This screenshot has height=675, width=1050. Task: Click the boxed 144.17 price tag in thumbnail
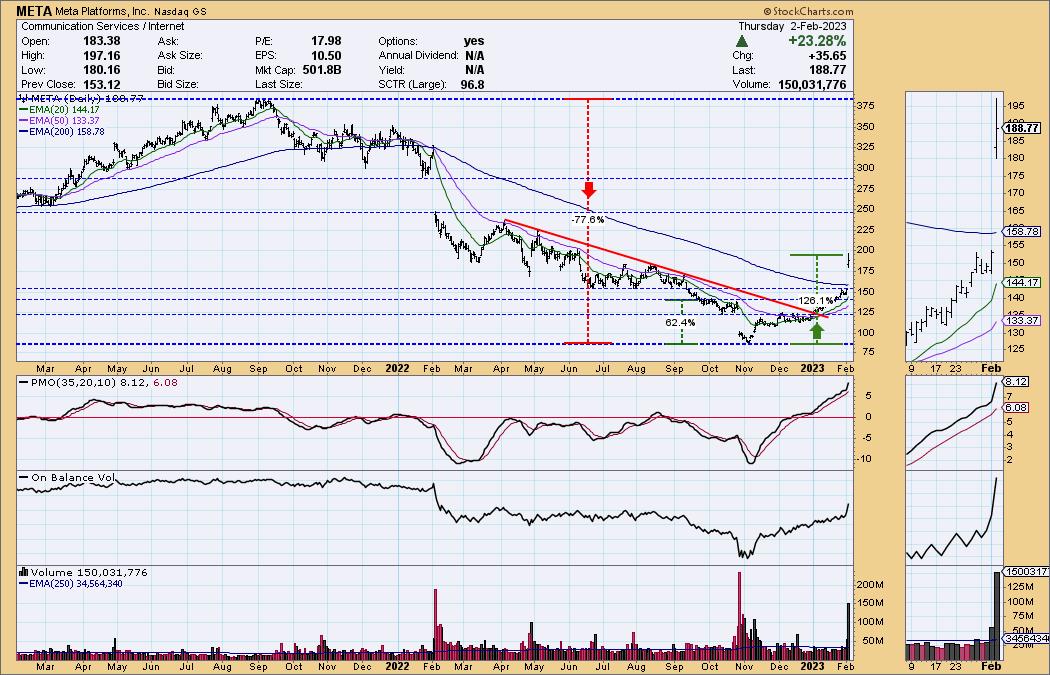point(1022,283)
